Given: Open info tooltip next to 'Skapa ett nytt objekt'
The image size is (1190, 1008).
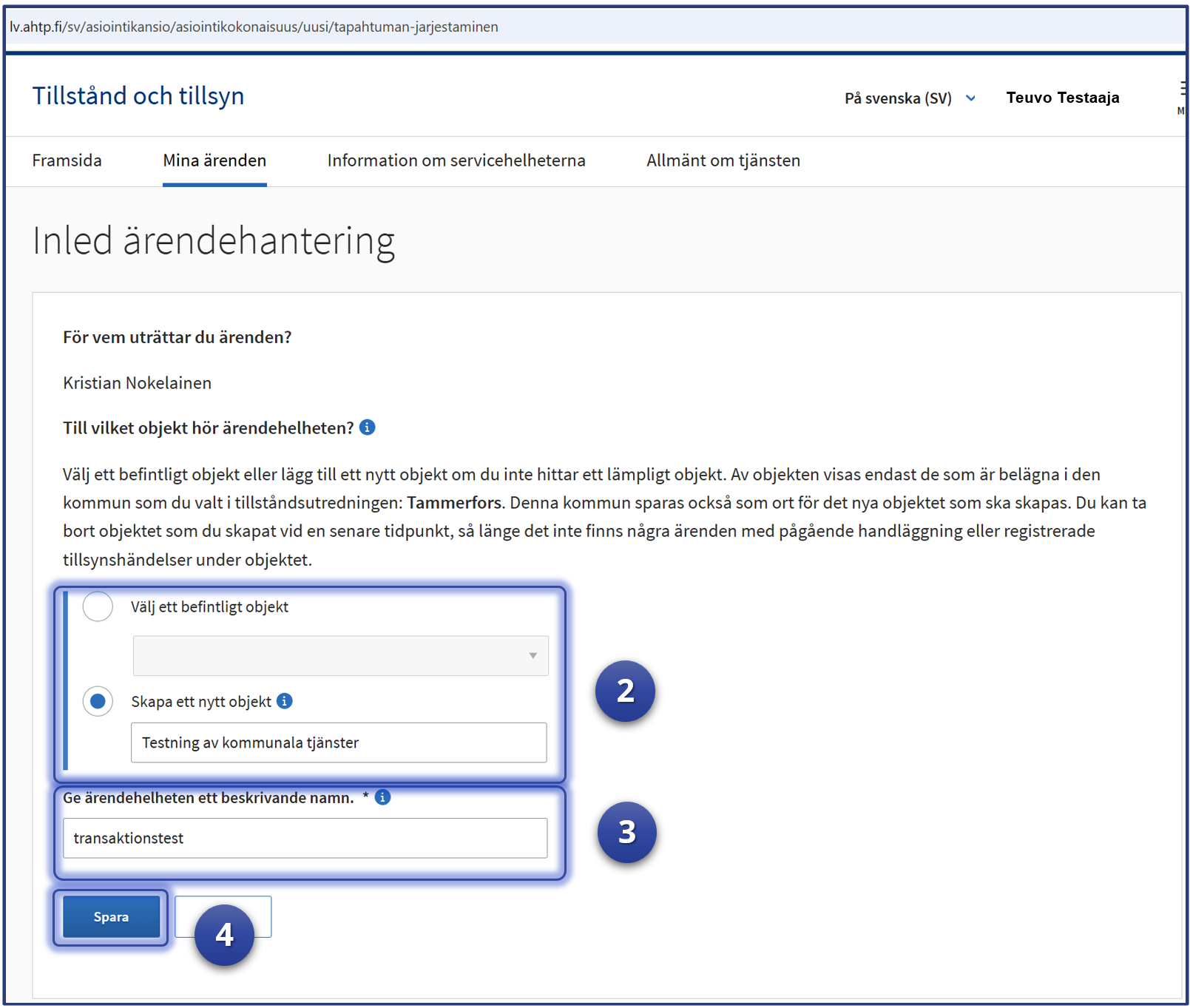Looking at the screenshot, I should point(285,701).
